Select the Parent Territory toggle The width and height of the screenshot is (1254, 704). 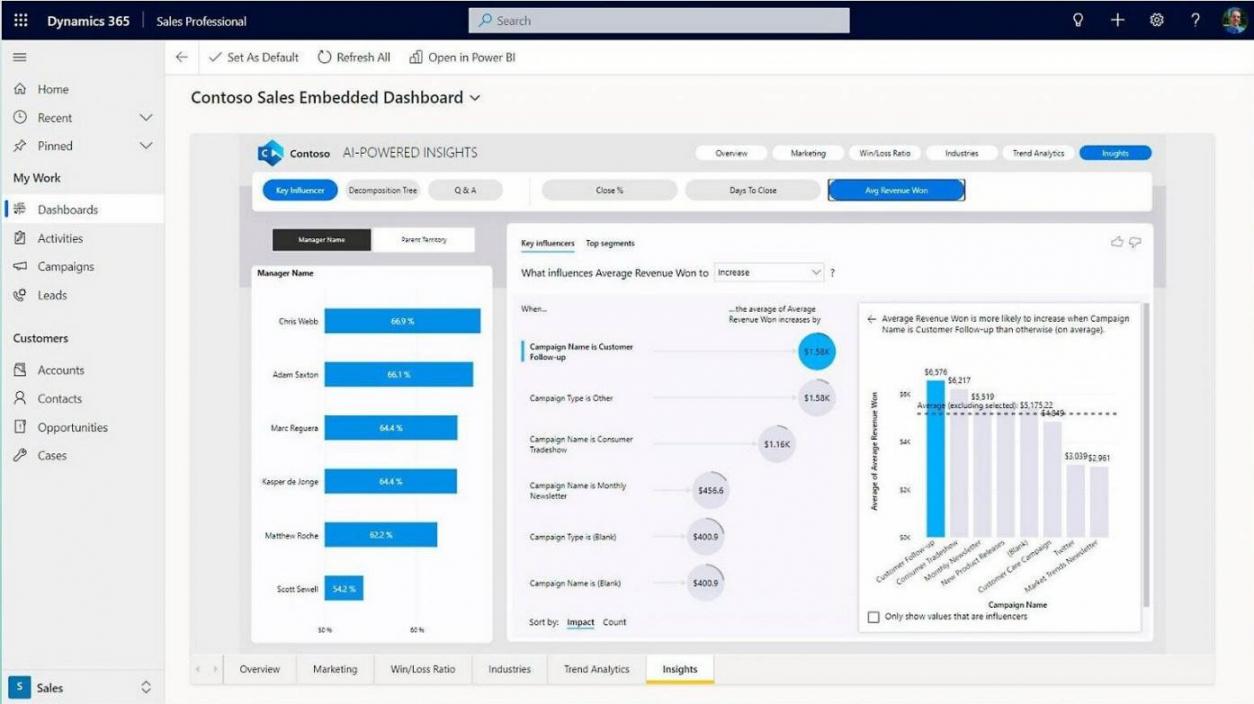coord(423,240)
